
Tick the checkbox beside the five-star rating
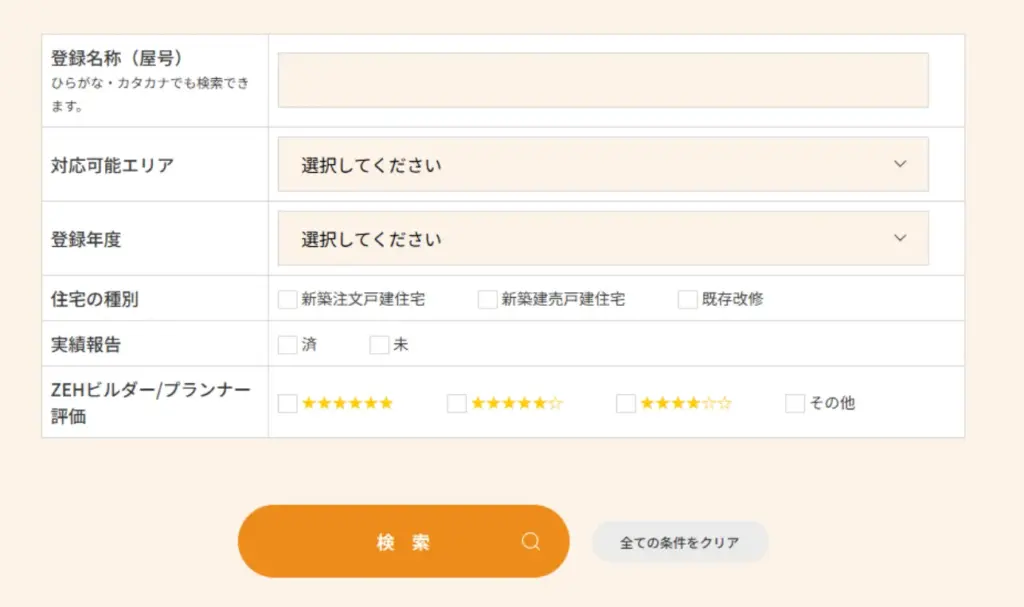click(456, 403)
